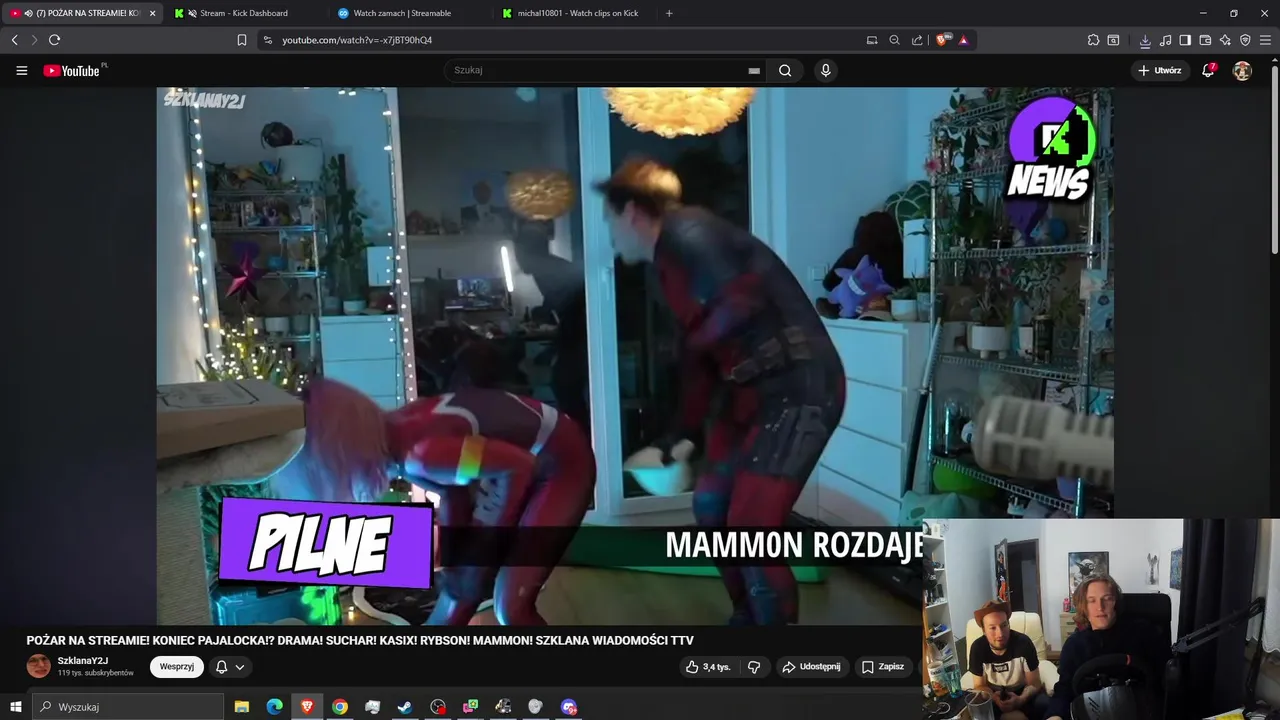Image resolution: width=1280 pixels, height=720 pixels.
Task: Open the Brave VPN shield icon
Action: point(1245,40)
